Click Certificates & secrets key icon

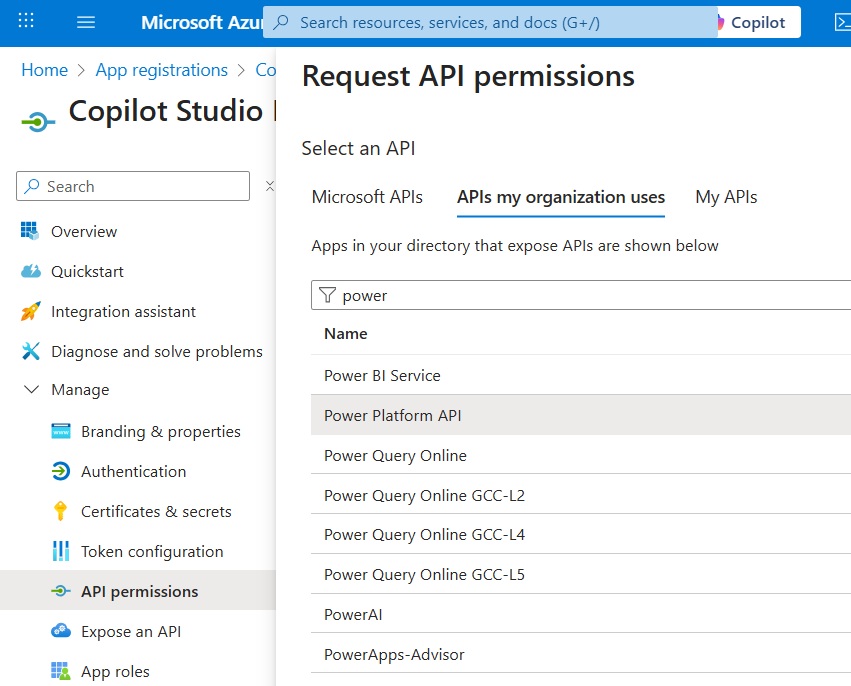[x=61, y=511]
